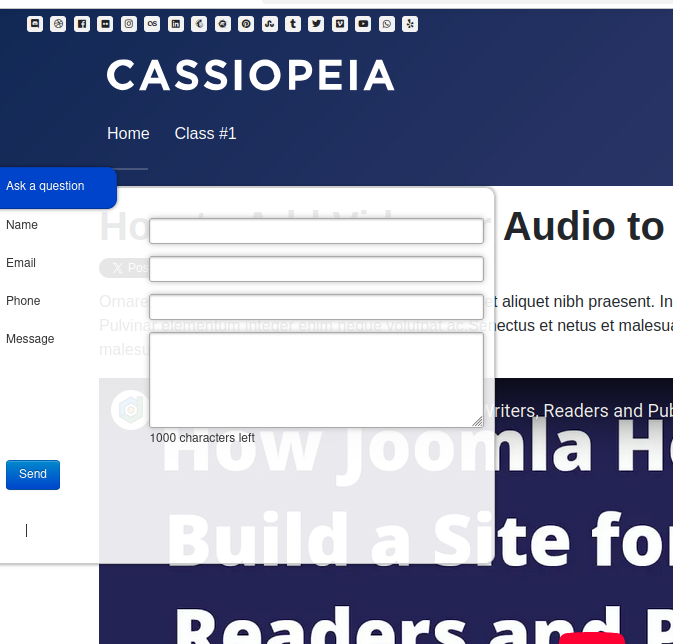Open the Class #1 menu item
The height and width of the screenshot is (644, 673).
(x=205, y=134)
